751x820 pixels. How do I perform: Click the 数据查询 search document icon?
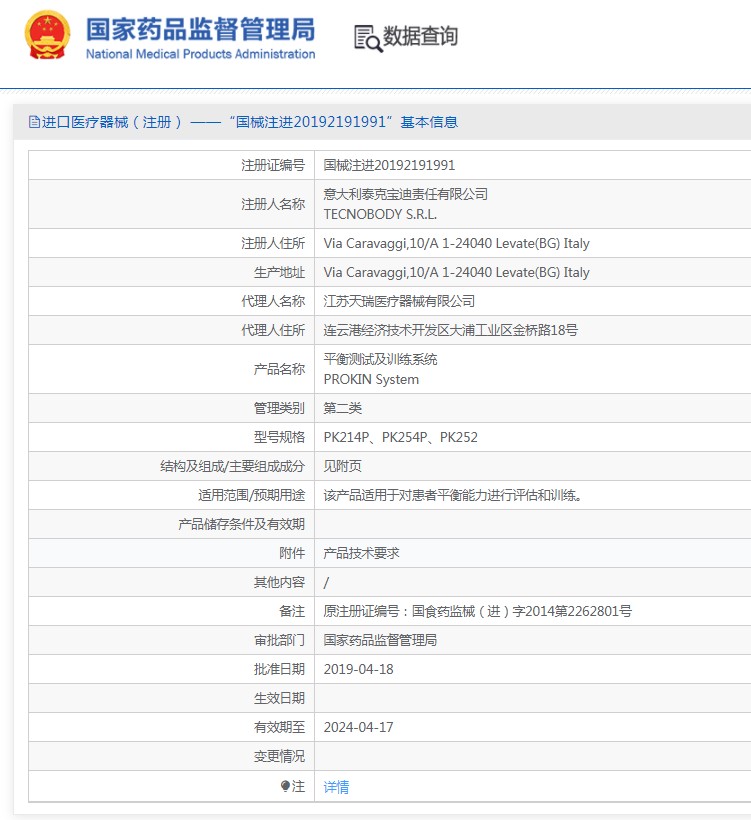coord(368,38)
